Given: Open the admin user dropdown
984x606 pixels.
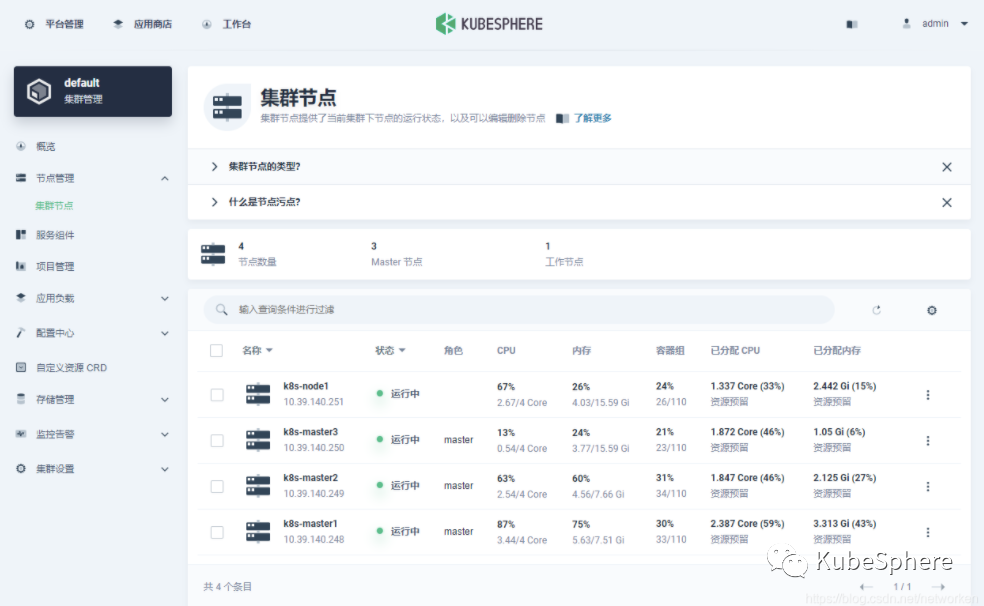Looking at the screenshot, I should [936, 24].
